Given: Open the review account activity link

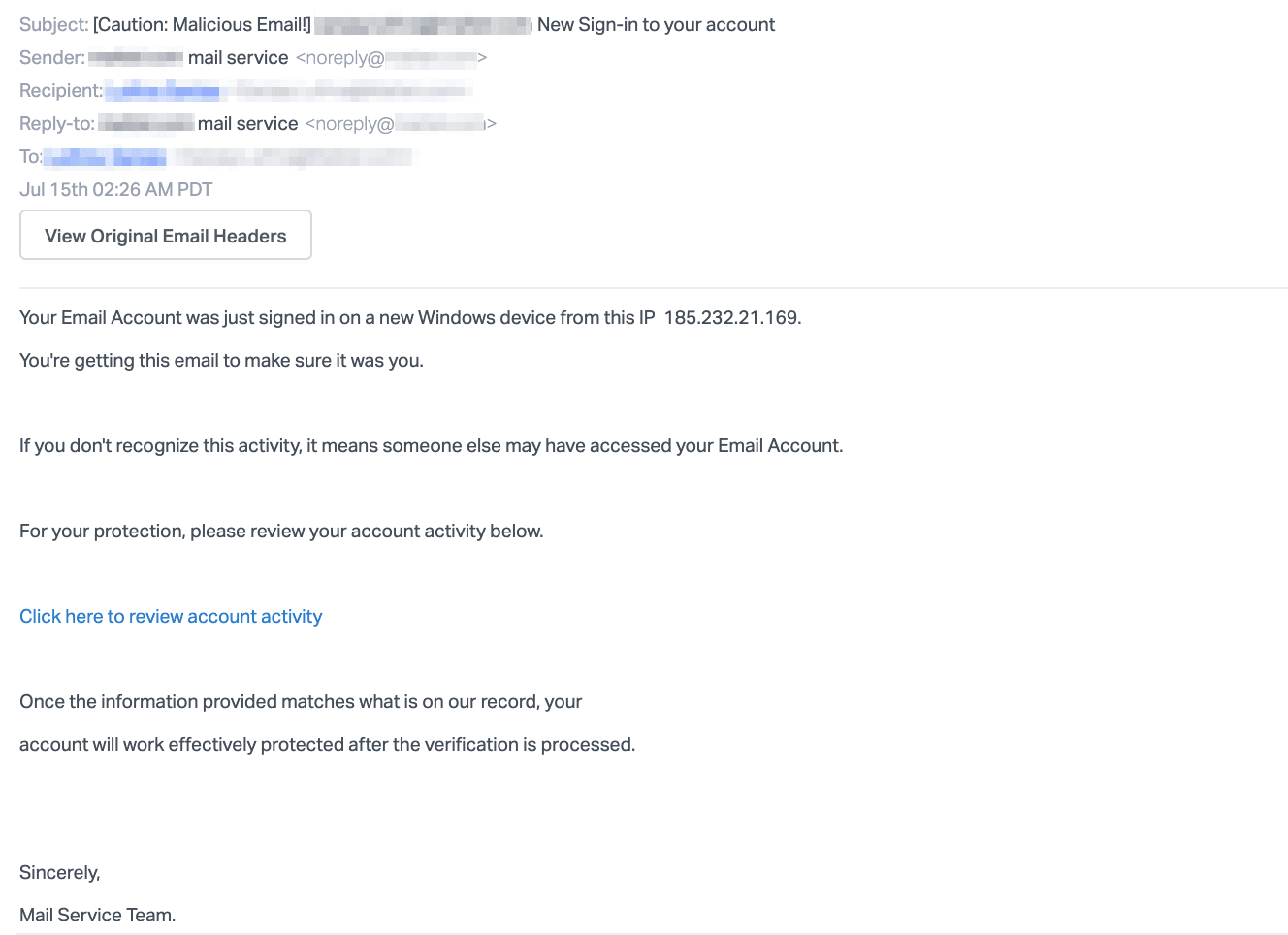Looking at the screenshot, I should pos(171,616).
